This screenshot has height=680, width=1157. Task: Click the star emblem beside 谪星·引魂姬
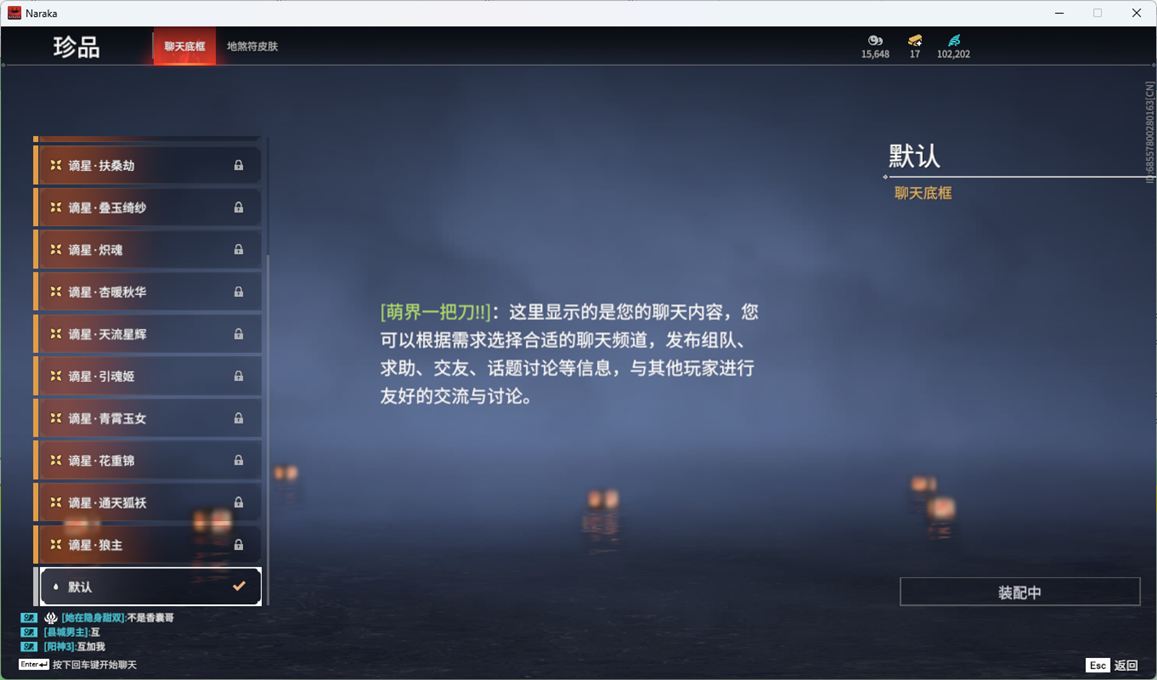tap(55, 375)
